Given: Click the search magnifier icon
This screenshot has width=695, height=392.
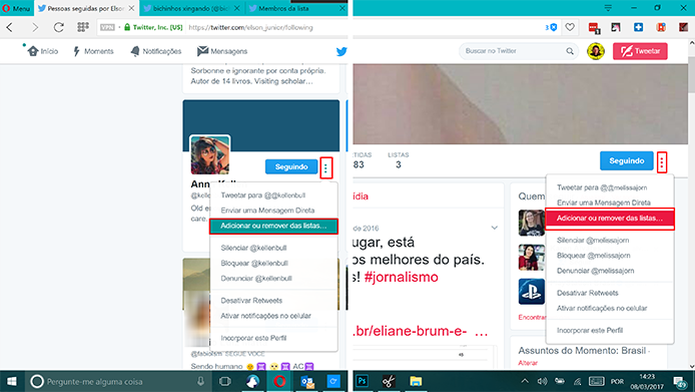Looking at the screenshot, I should click(x=570, y=51).
